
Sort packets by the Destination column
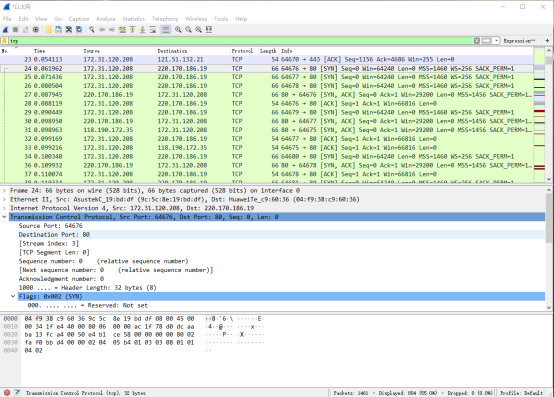tap(193, 51)
